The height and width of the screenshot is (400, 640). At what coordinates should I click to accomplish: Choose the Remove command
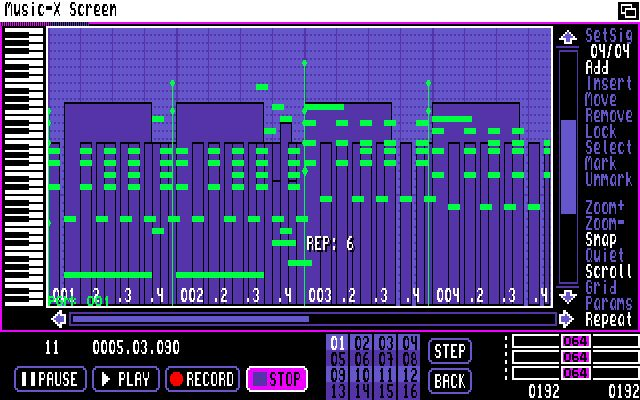point(609,115)
